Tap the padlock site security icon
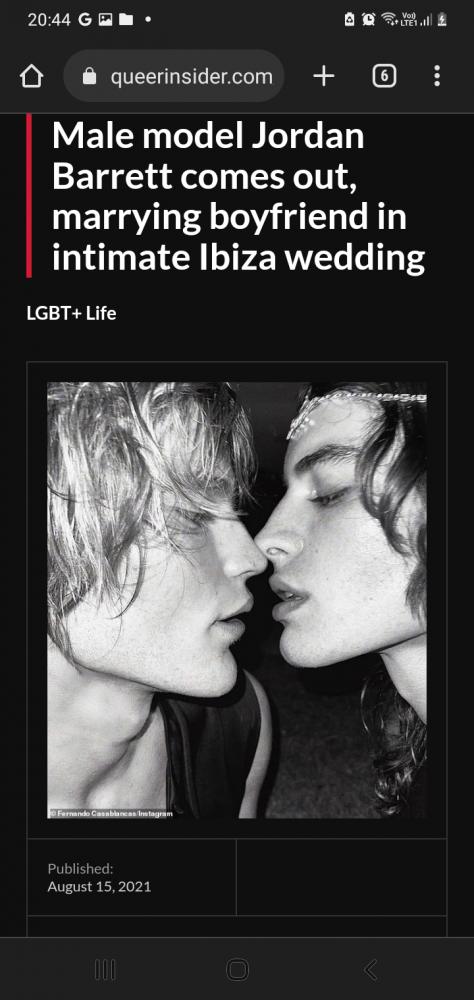 [89, 77]
